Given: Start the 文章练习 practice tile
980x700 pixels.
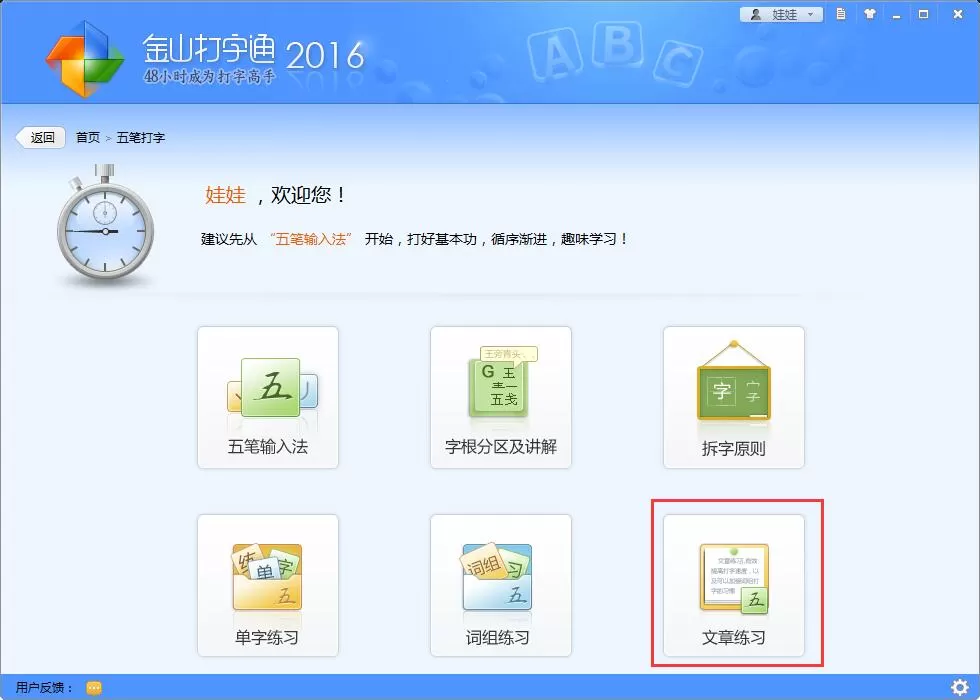Looking at the screenshot, I should coord(734,585).
